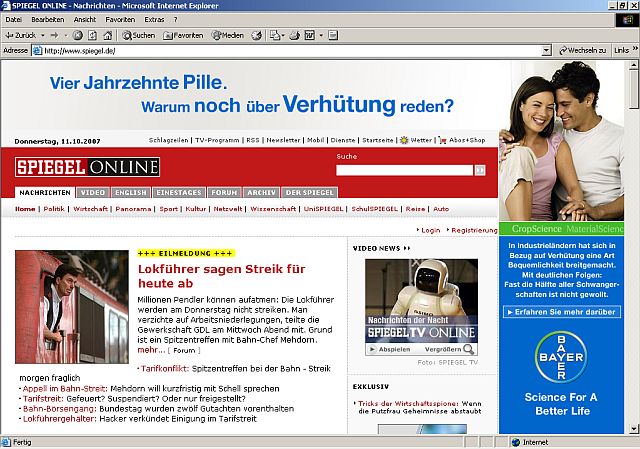Open the Wirtschaft section link
This screenshot has height=449, width=640.
(x=90, y=209)
